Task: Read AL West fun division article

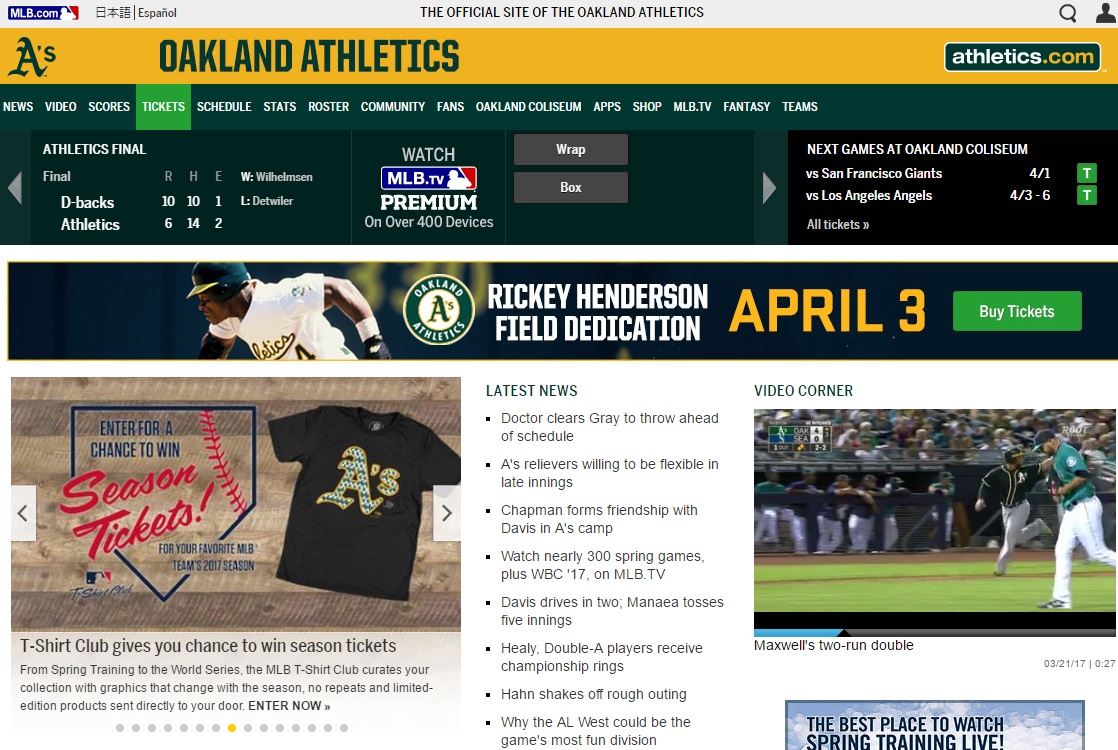Action: click(595, 731)
